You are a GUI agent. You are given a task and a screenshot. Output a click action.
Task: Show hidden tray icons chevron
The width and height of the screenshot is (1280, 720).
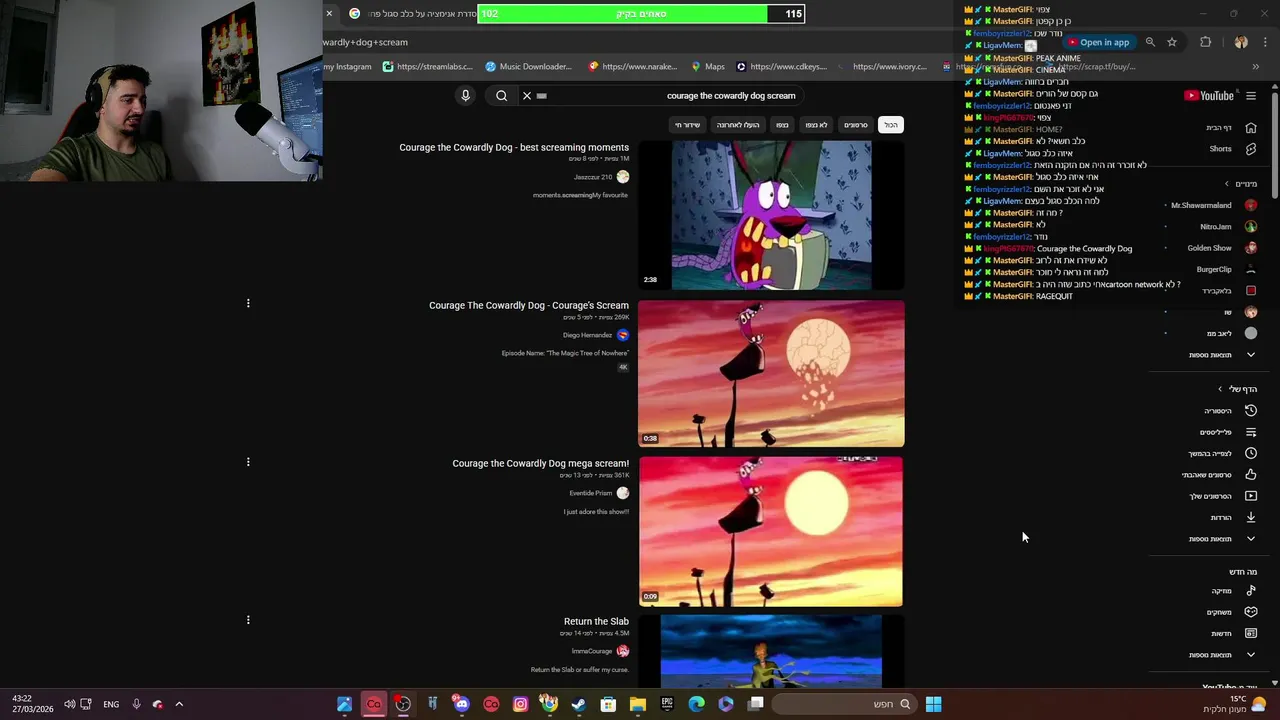point(179,704)
